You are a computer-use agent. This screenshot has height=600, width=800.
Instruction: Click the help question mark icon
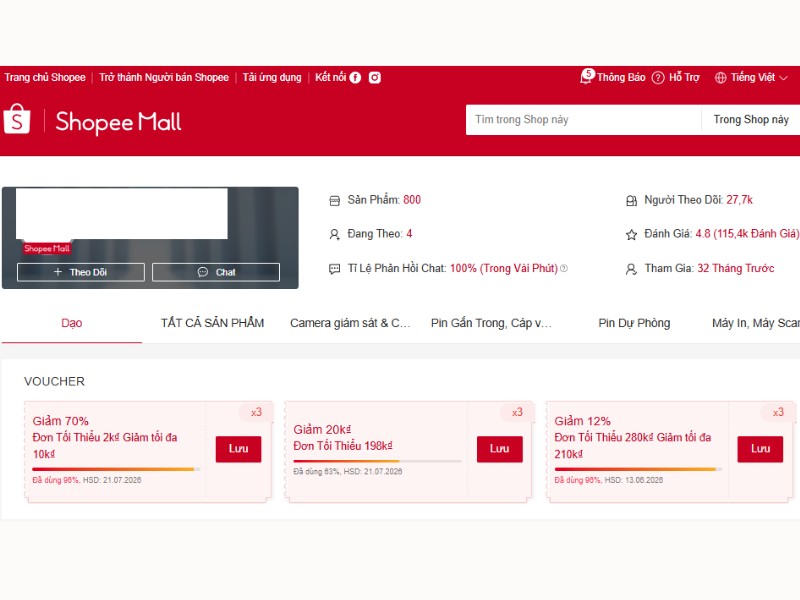[x=658, y=78]
